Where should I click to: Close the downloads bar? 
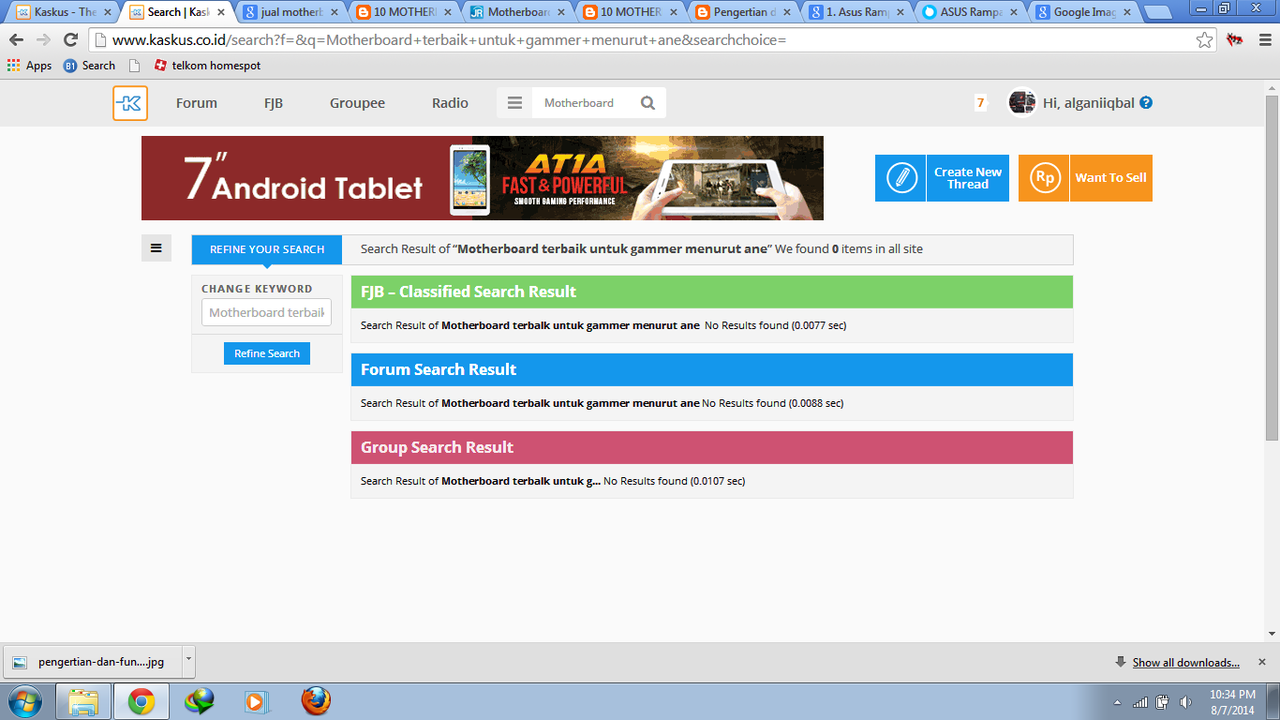click(1262, 662)
